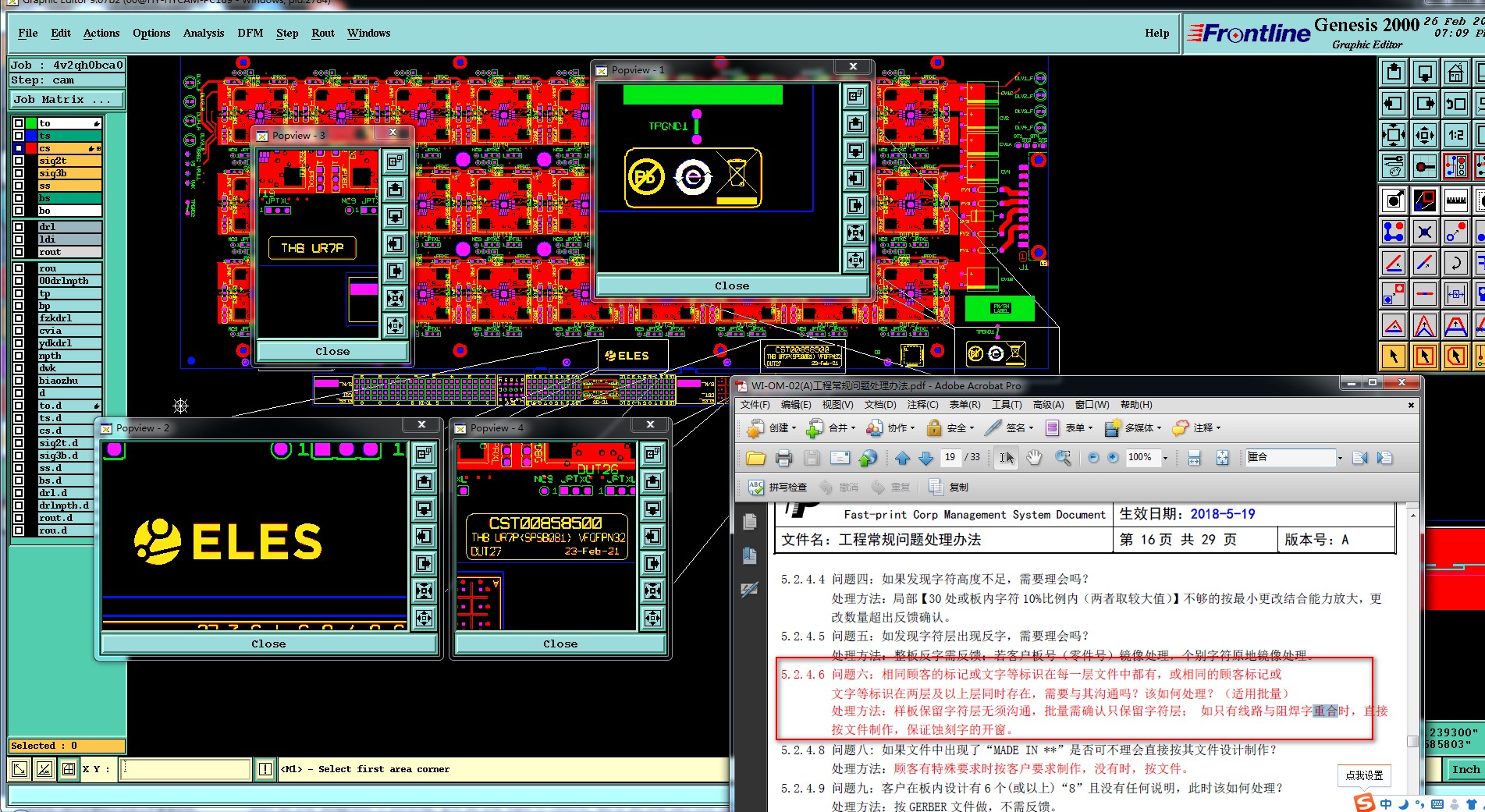The width and height of the screenshot is (1485, 812).
Task: Select the black zoom-area rectangle tool
Action: (x=1425, y=200)
